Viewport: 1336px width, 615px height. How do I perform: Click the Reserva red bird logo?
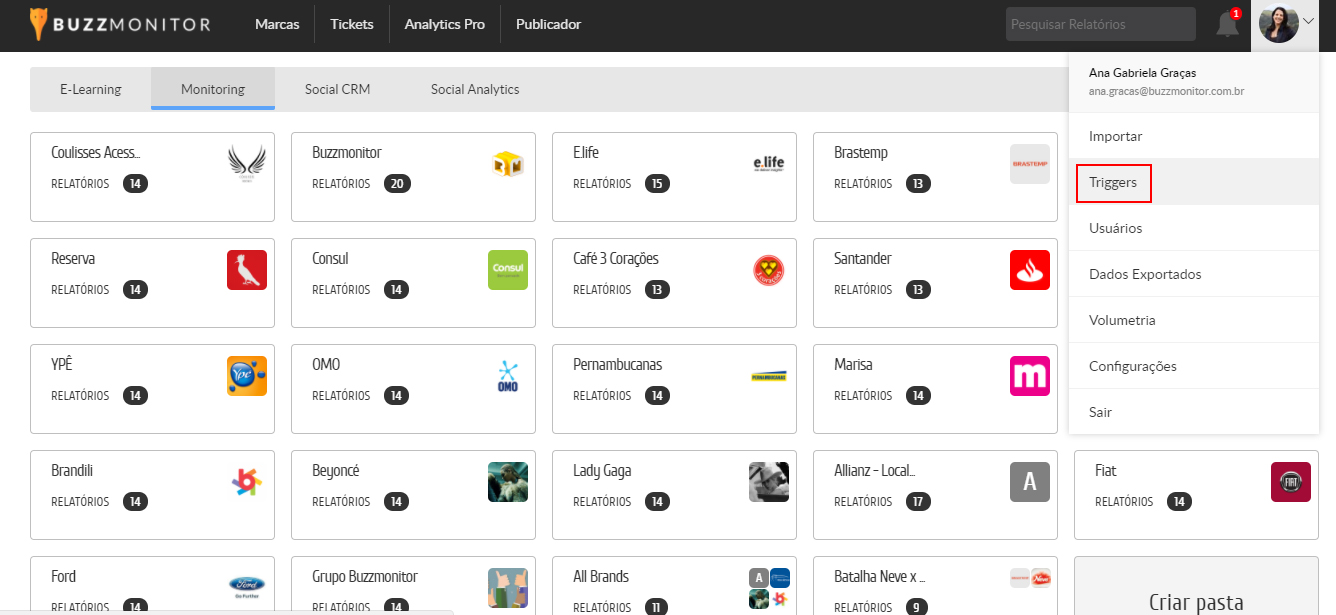coord(247,270)
